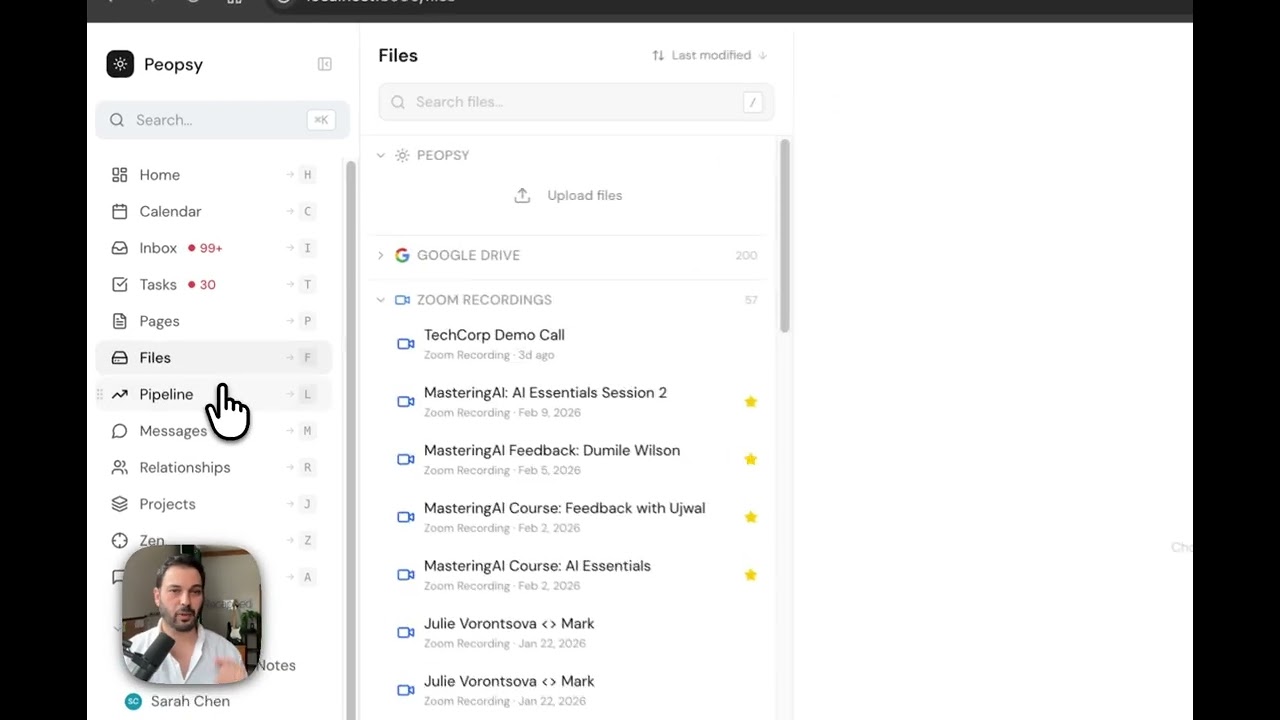Click the Messages bubble icon
The image size is (1280, 720).
(x=120, y=431)
